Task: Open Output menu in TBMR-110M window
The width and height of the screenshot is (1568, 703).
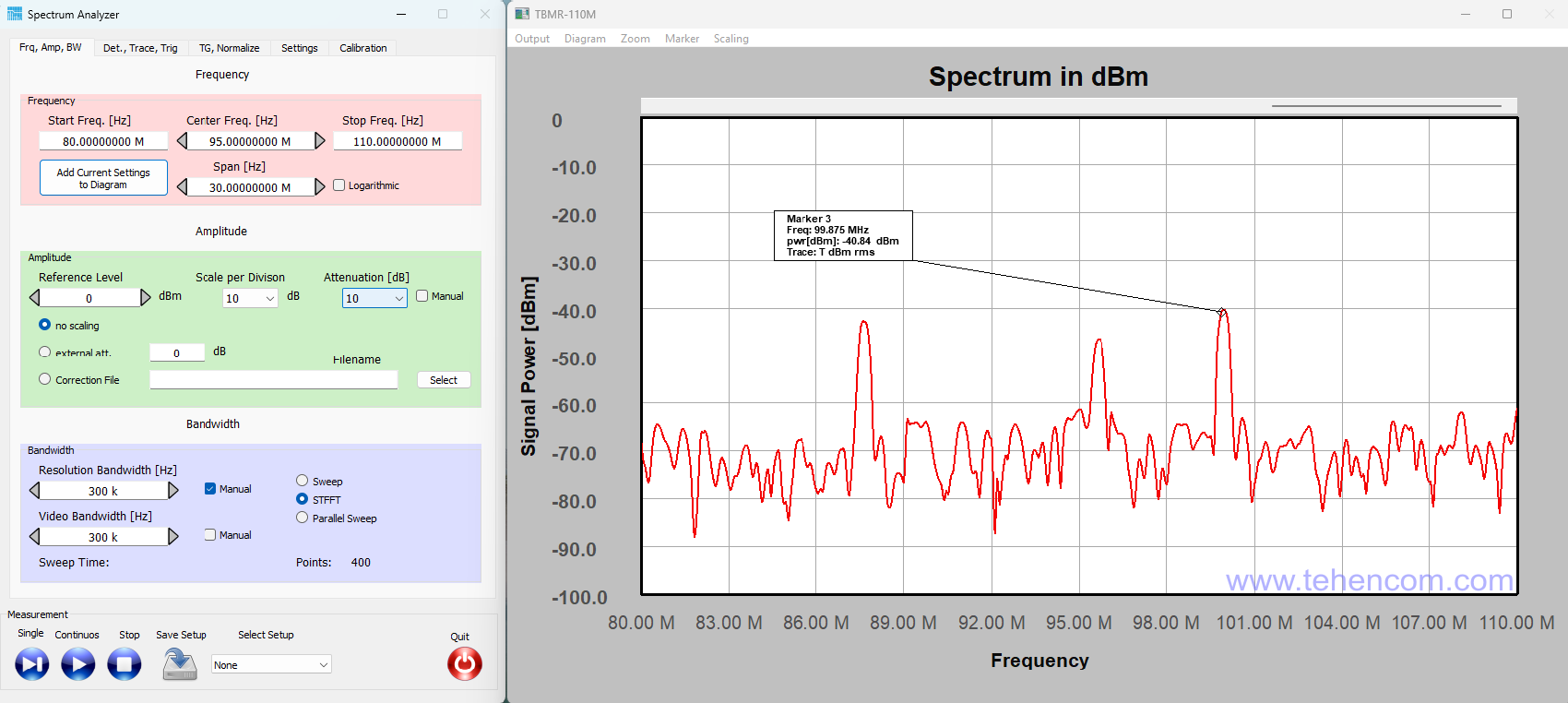Action: (x=532, y=39)
